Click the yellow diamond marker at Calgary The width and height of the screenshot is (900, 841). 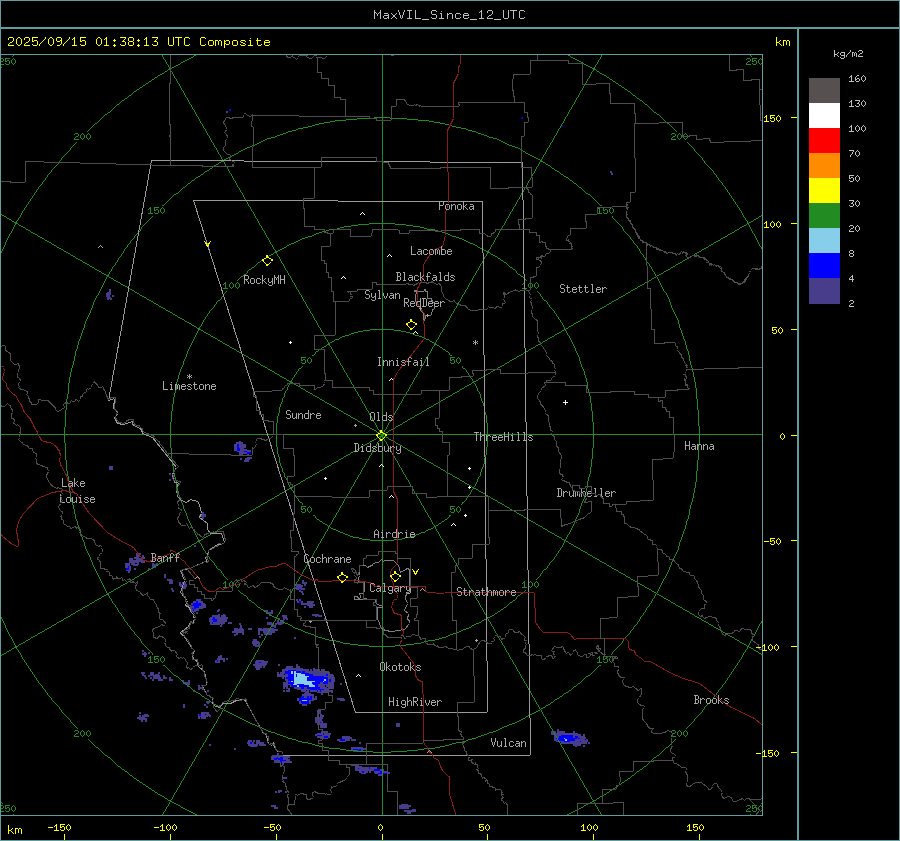pos(395,576)
